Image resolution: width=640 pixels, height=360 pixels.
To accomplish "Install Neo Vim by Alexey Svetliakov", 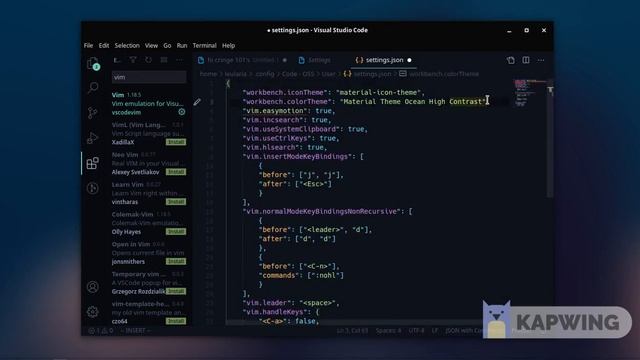I will (176, 172).
